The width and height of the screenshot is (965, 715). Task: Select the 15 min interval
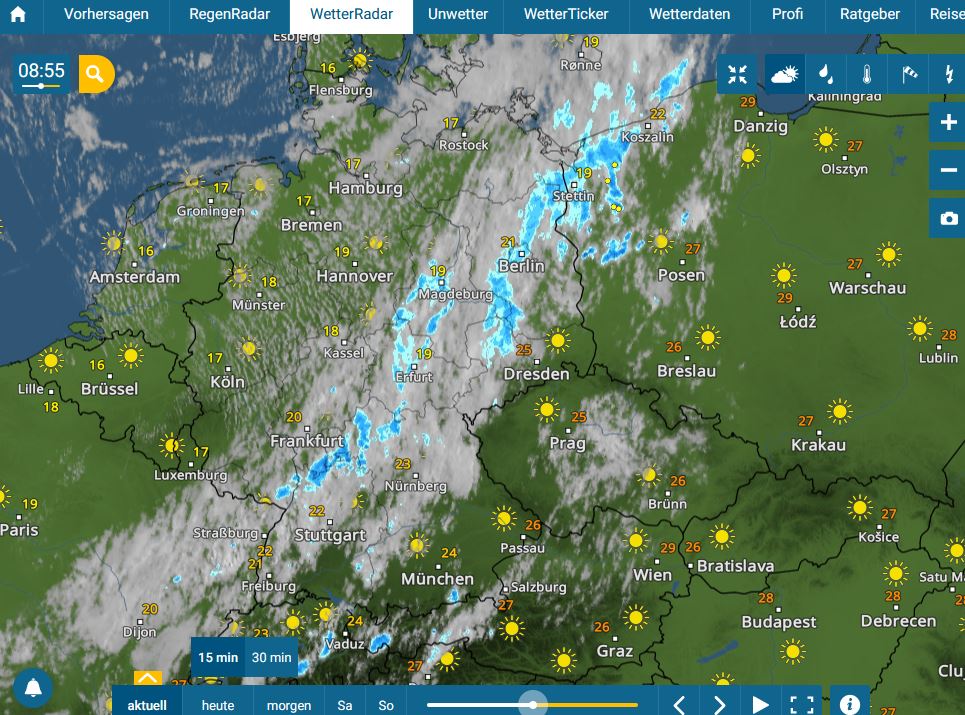[218, 657]
